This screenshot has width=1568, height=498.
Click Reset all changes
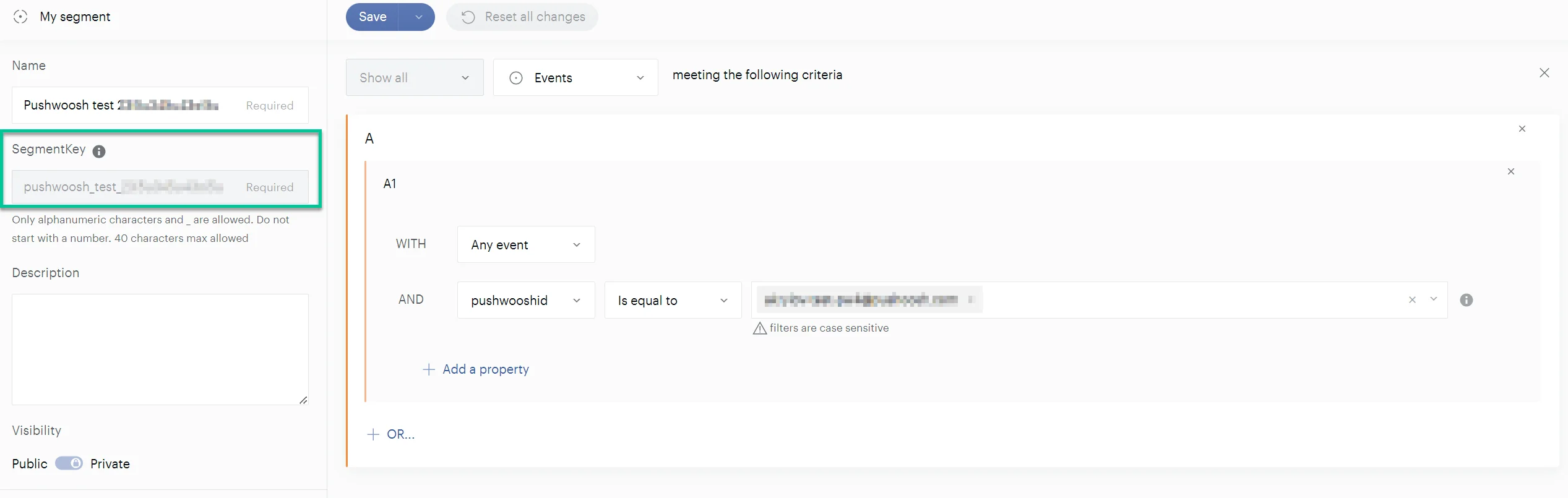point(523,17)
